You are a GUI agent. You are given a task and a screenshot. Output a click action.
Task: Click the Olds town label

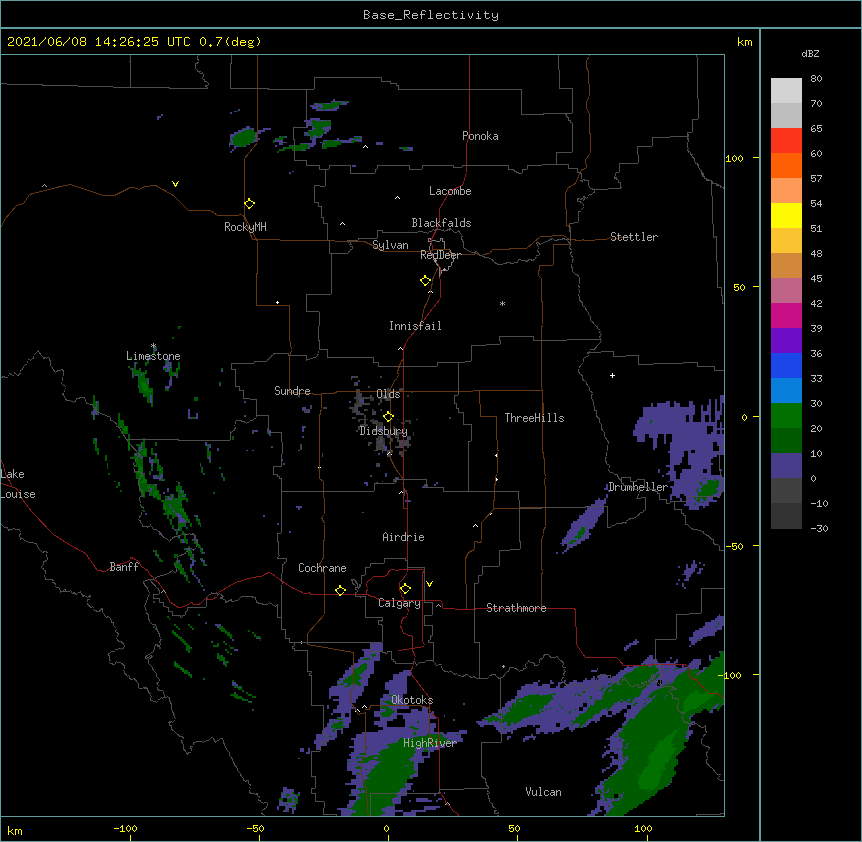(x=388, y=394)
